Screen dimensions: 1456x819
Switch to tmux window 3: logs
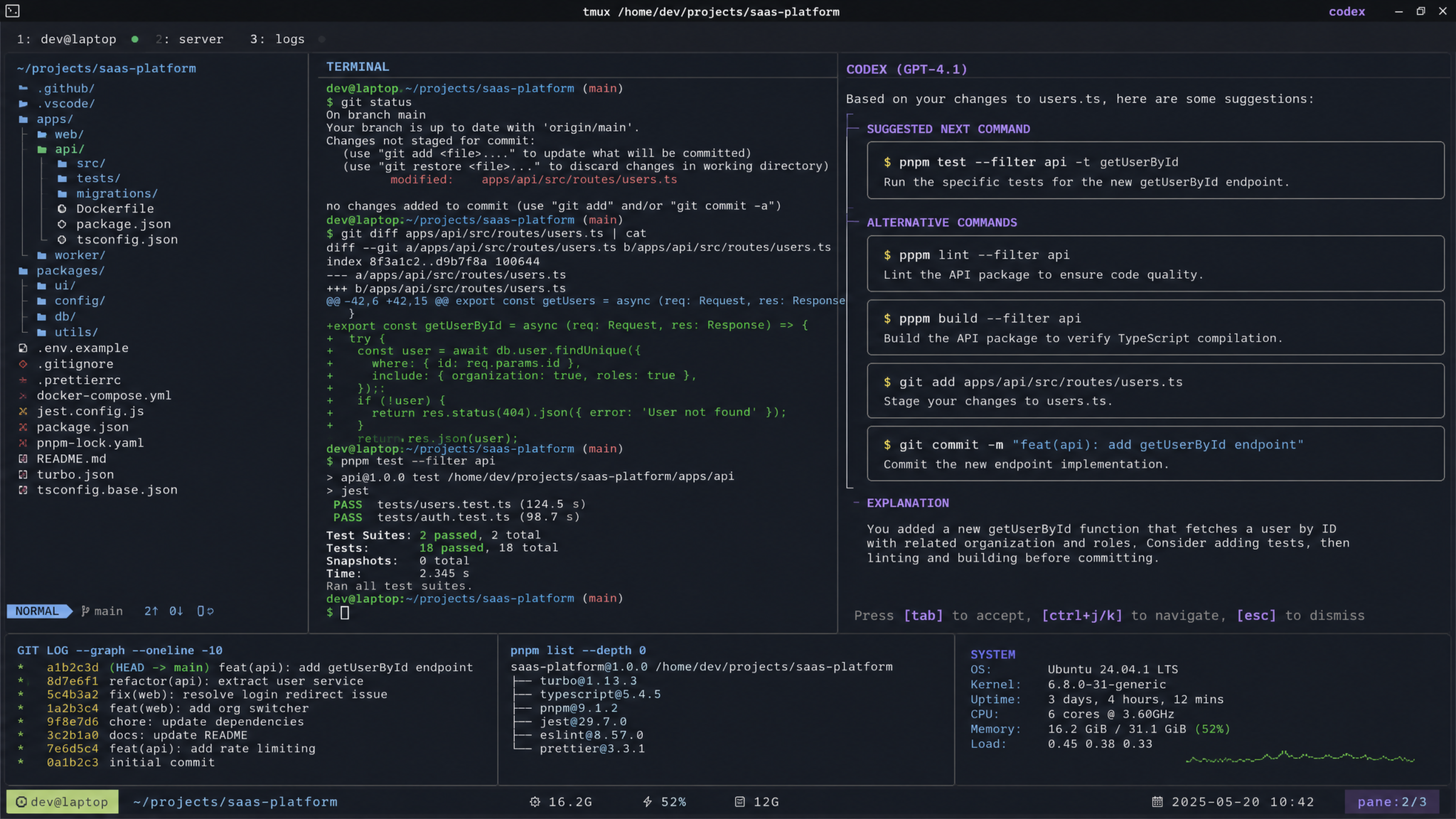[x=277, y=39]
